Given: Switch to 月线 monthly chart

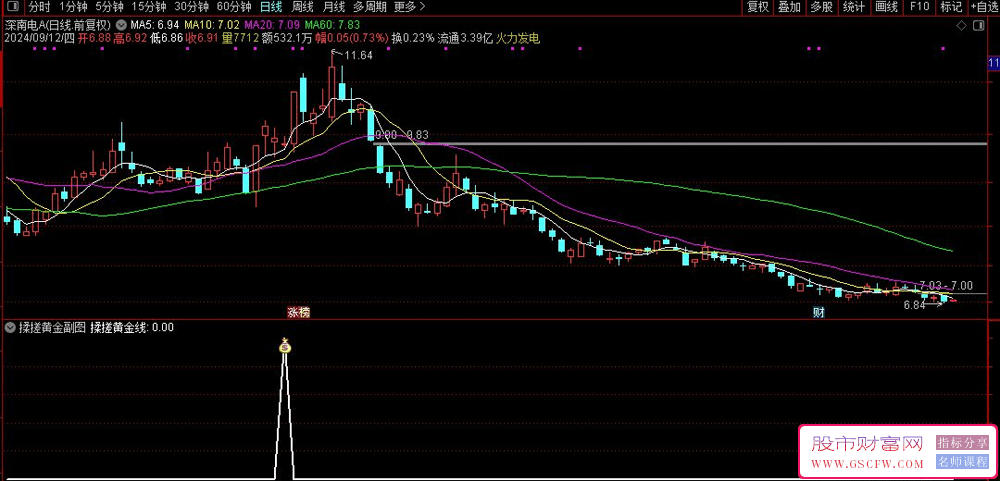Looking at the screenshot, I should click(x=332, y=7).
